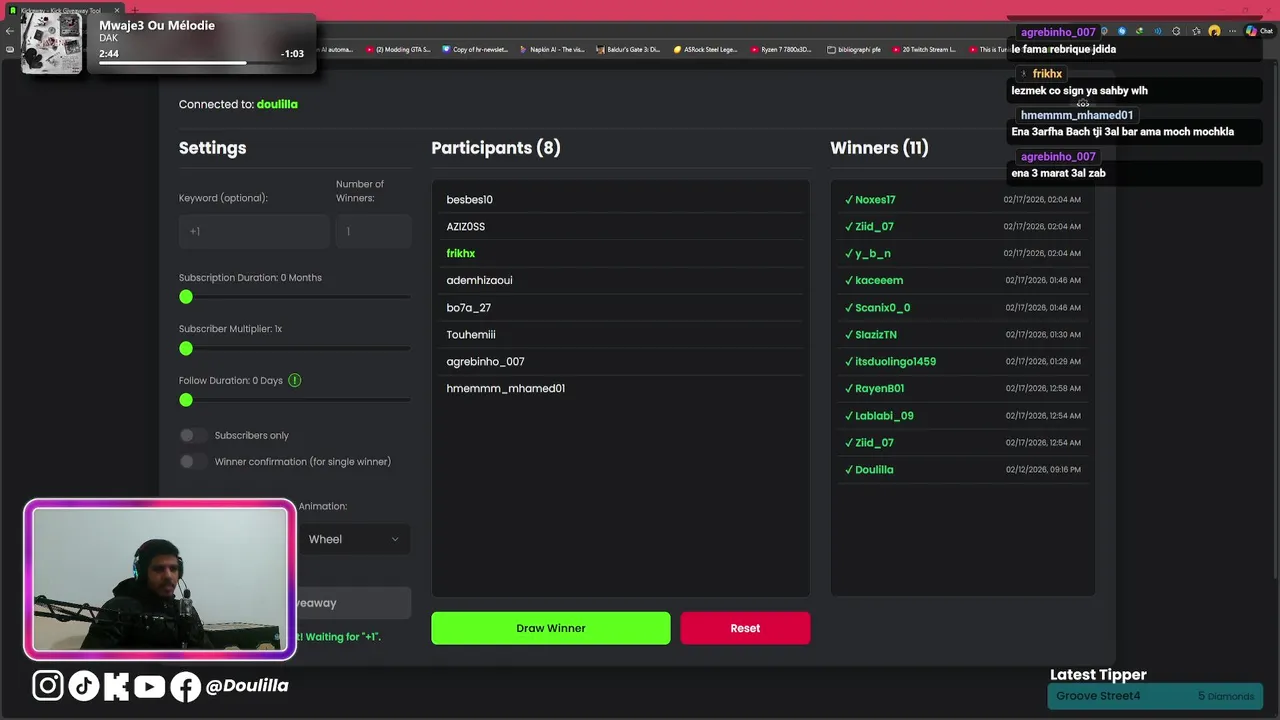Select participant ademhizaoui
The height and width of the screenshot is (720, 1280).
(620, 280)
